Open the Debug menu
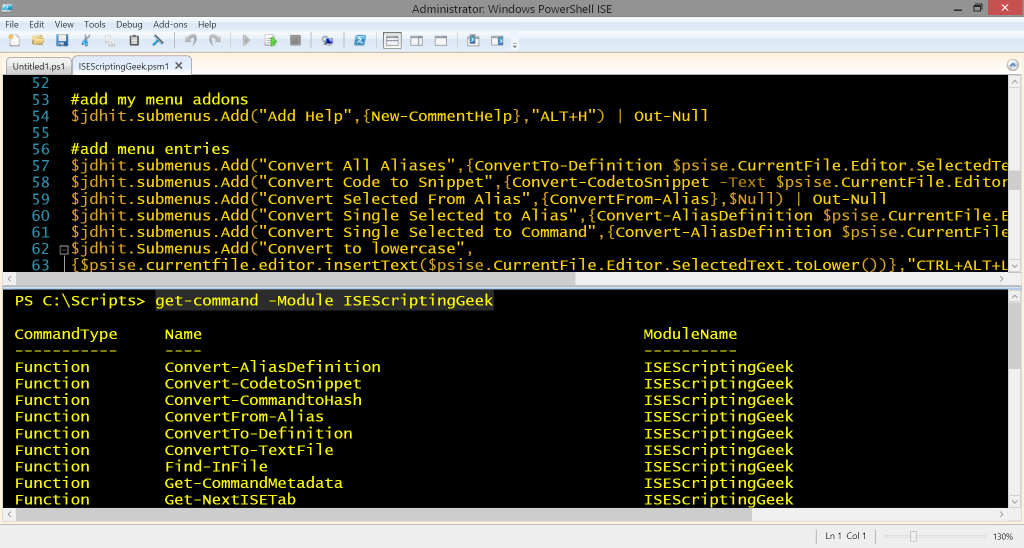This screenshot has height=548, width=1024. tap(129, 24)
